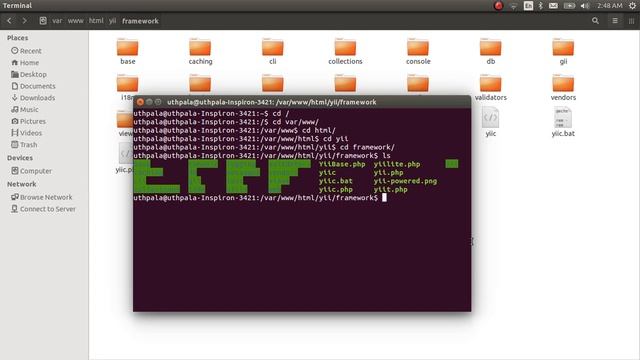640x360 pixels.
Task: Open Music in sidebar
Action: point(24,109)
